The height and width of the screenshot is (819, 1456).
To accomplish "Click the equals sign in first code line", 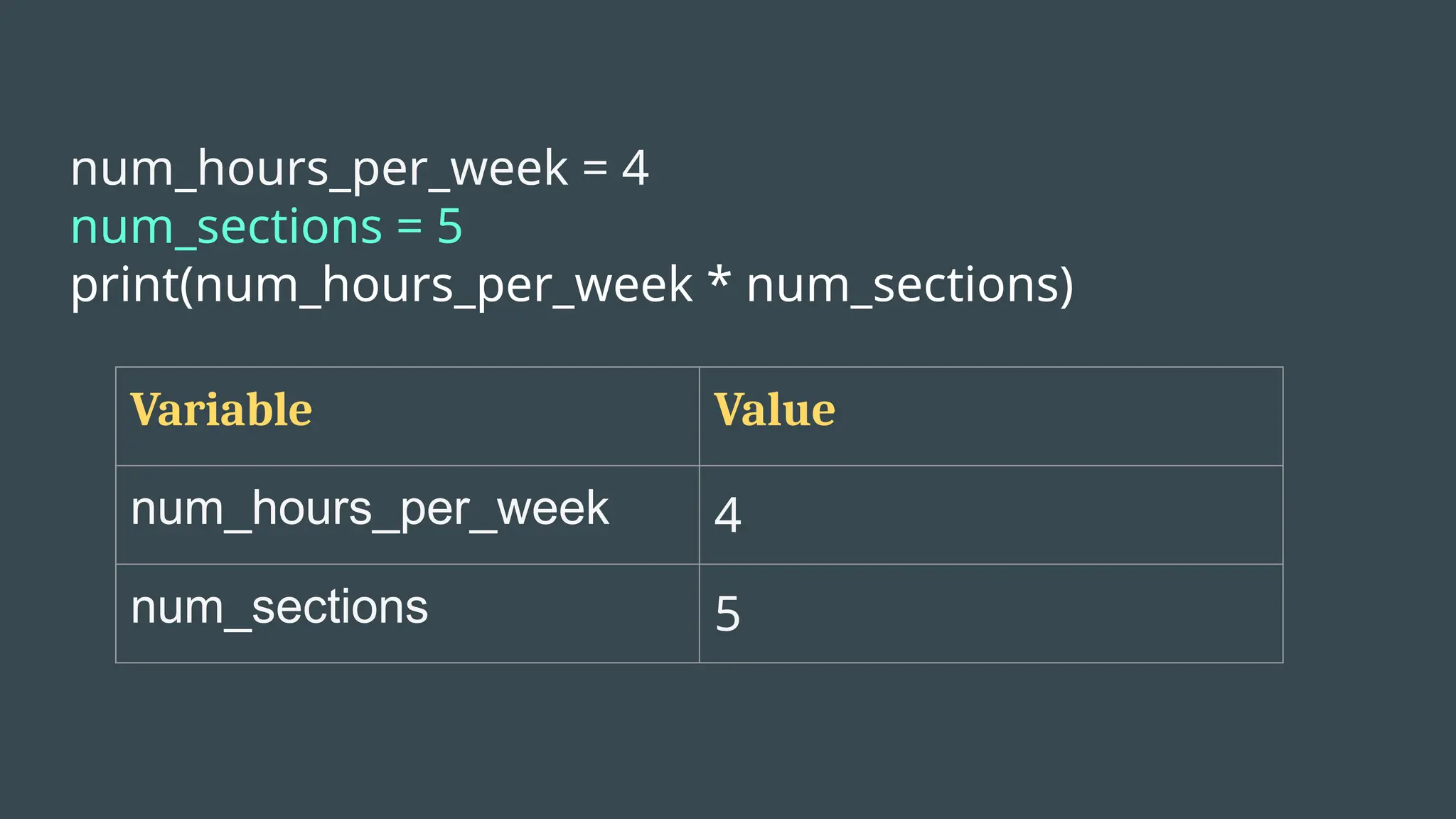I will coord(595,169).
